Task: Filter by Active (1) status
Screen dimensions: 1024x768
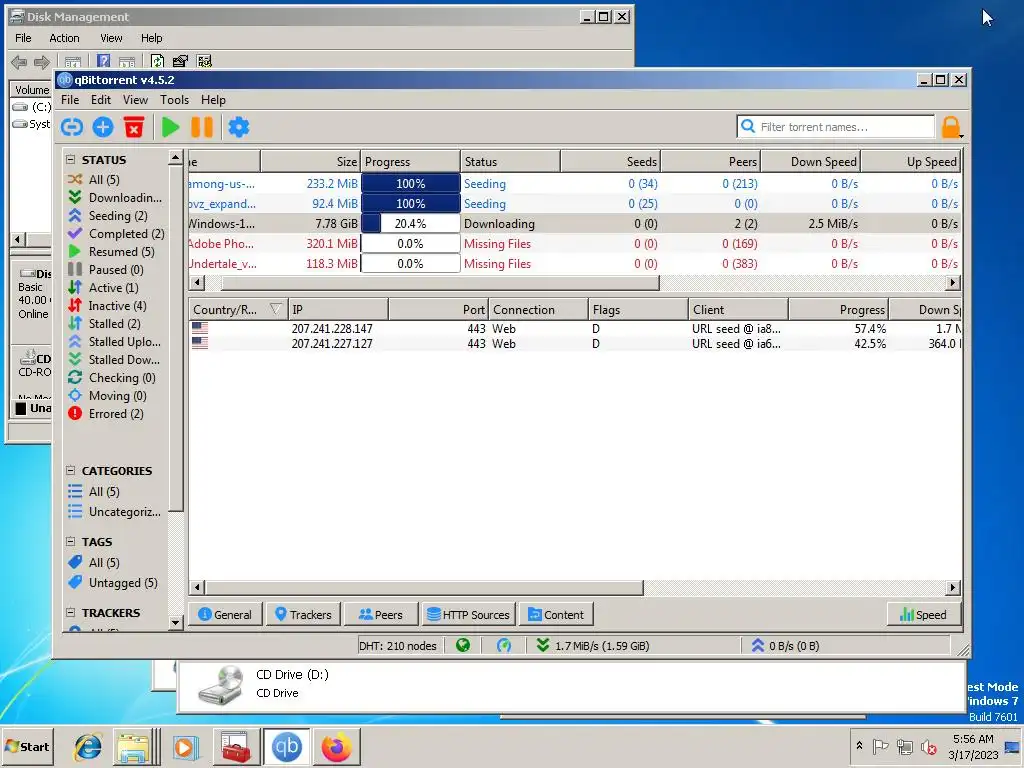Action: (x=104, y=287)
